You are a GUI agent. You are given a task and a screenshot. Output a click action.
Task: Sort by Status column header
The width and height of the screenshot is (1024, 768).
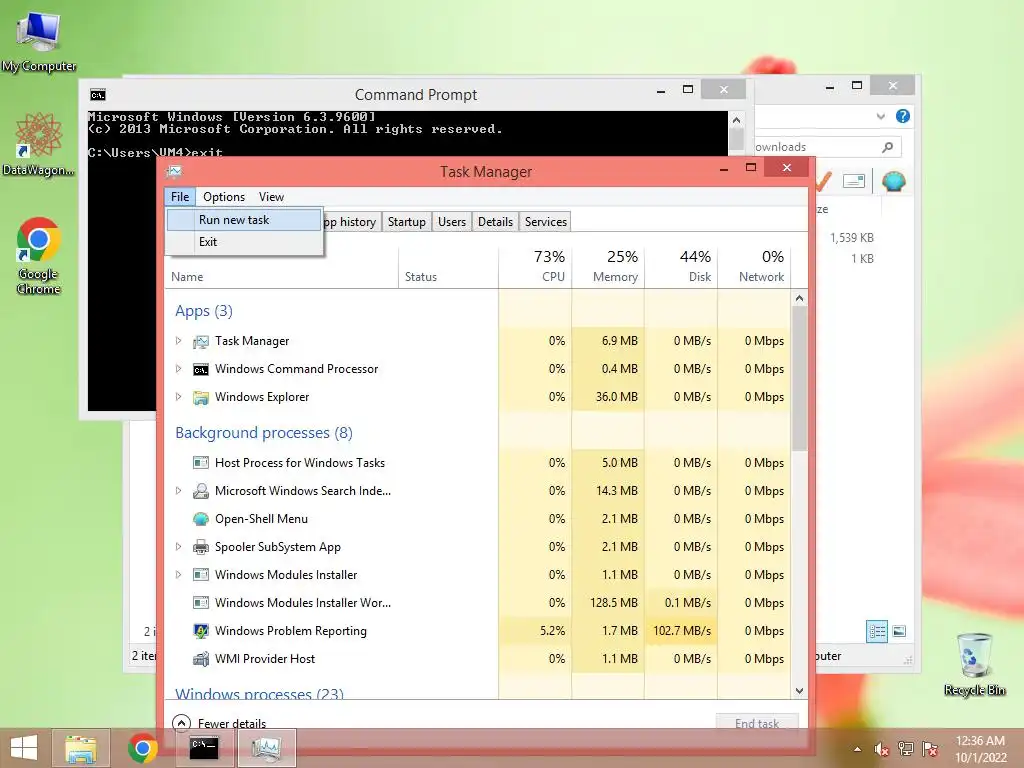click(448, 266)
